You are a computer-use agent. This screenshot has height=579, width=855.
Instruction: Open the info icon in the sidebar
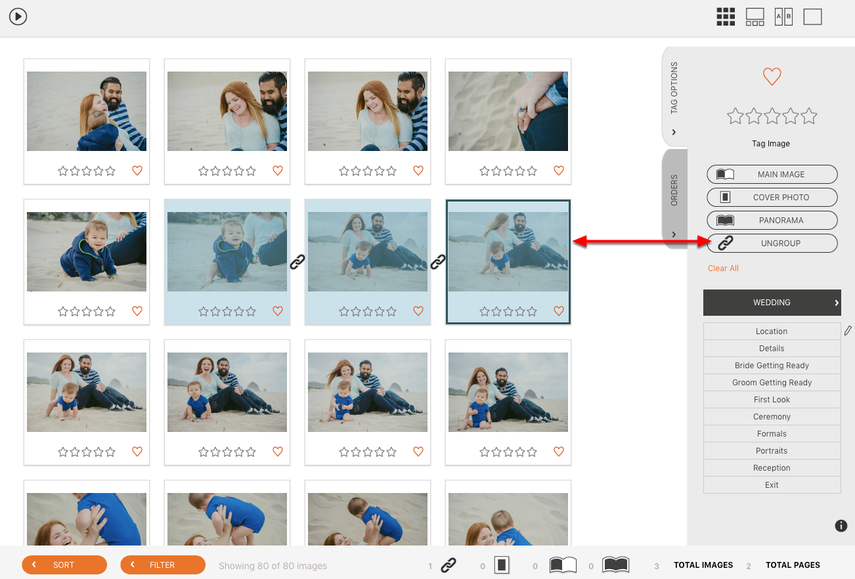tap(841, 526)
